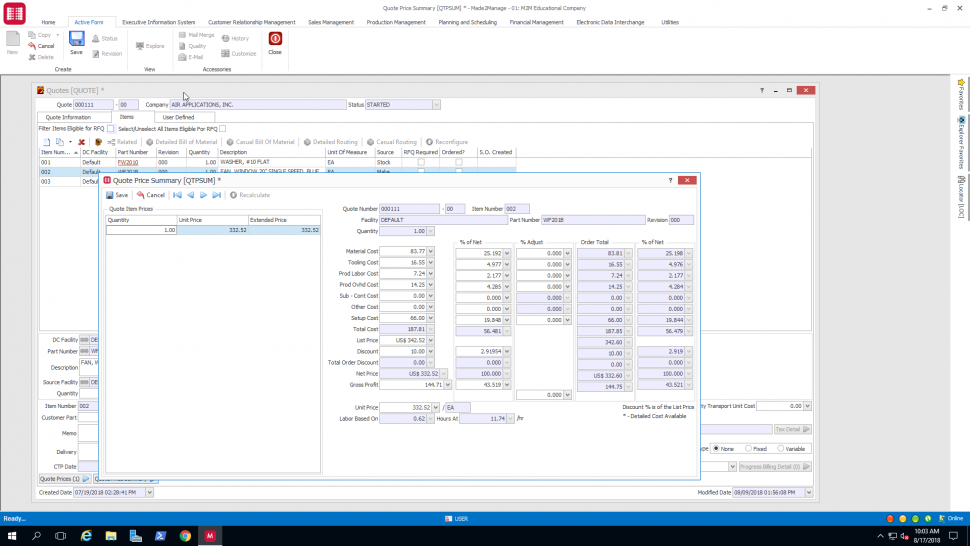
Task: Click the FW2010 part number link
Action: point(127,162)
